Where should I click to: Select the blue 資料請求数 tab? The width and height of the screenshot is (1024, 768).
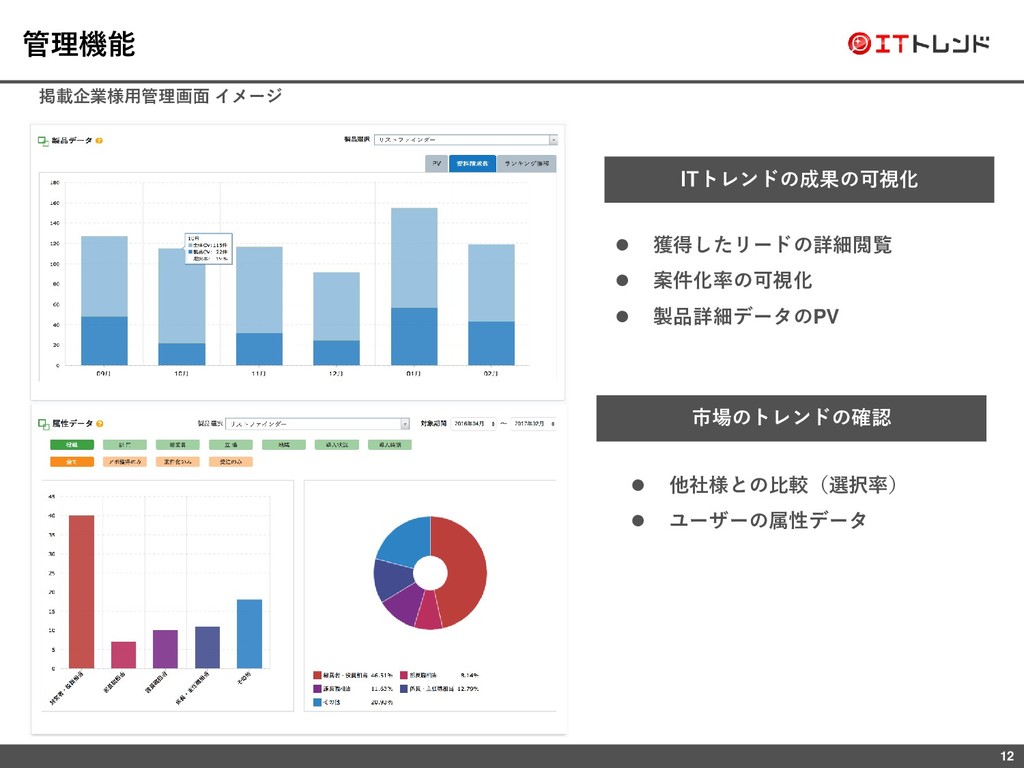coord(472,163)
